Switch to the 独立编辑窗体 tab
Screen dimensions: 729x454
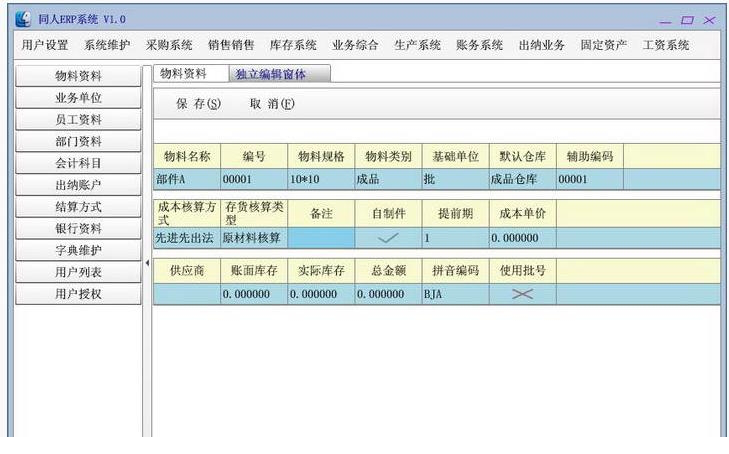click(279, 74)
